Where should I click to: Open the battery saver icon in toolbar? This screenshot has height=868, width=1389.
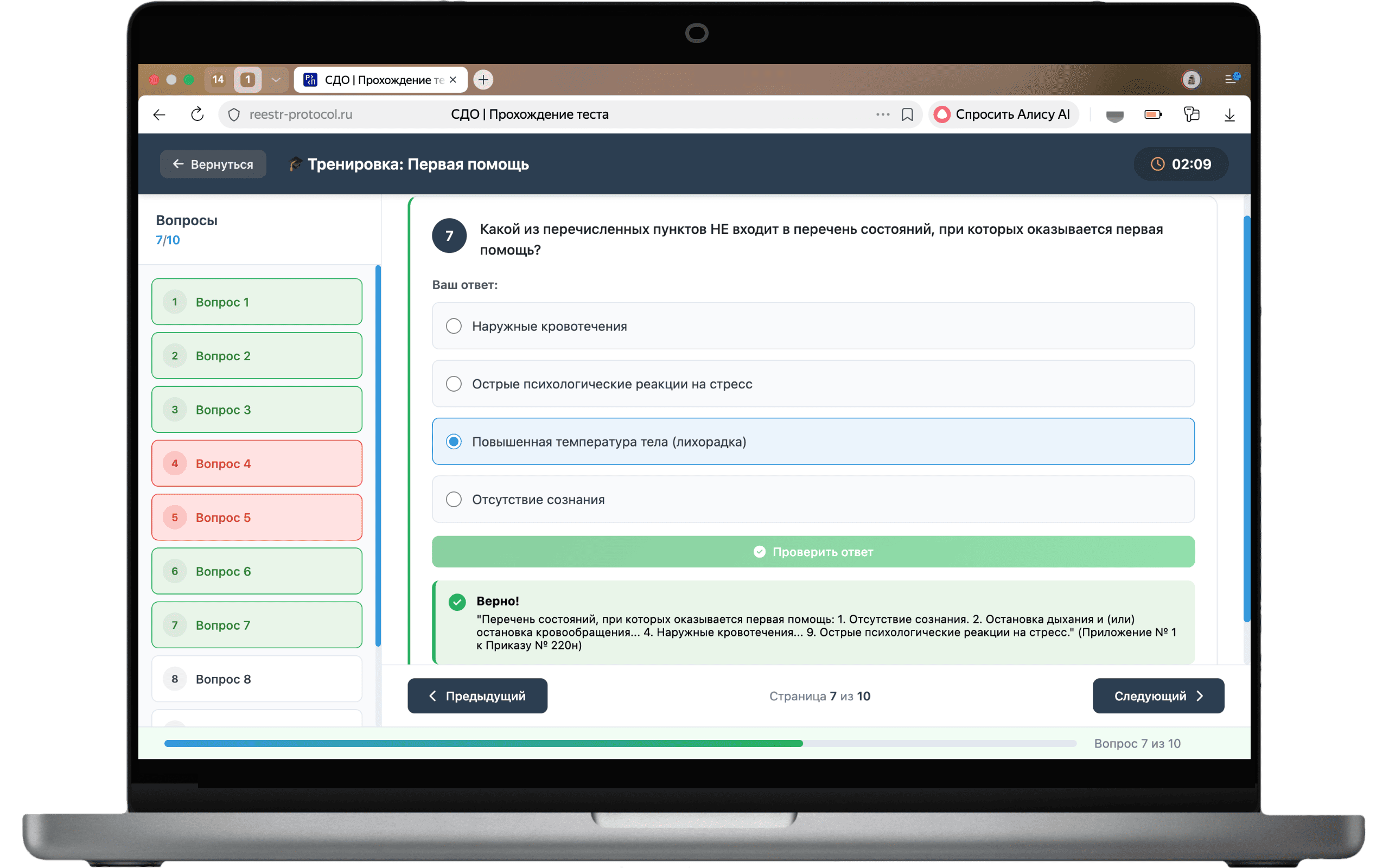point(1152,114)
